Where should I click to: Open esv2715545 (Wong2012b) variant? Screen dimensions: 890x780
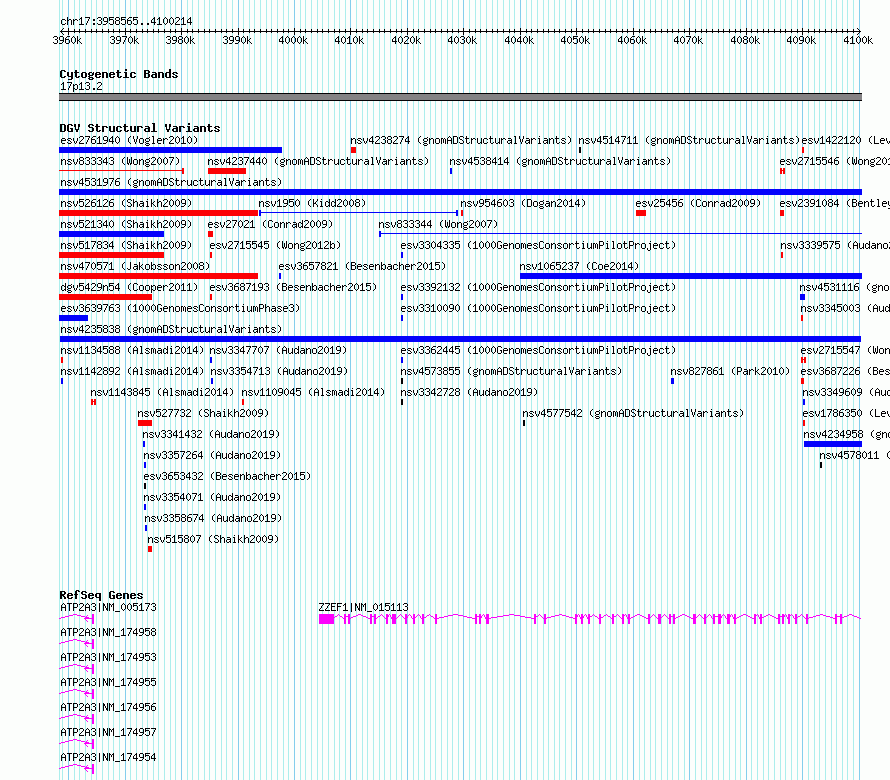tap(275, 245)
